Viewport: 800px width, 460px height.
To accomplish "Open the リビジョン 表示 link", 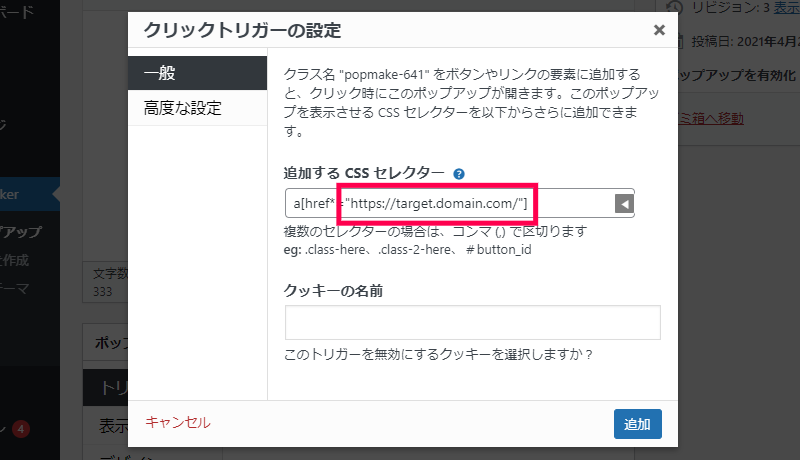I will 786,8.
